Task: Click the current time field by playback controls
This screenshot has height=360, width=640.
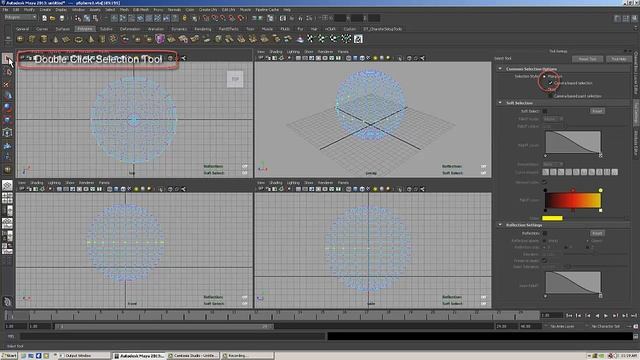Action: tap(551, 316)
